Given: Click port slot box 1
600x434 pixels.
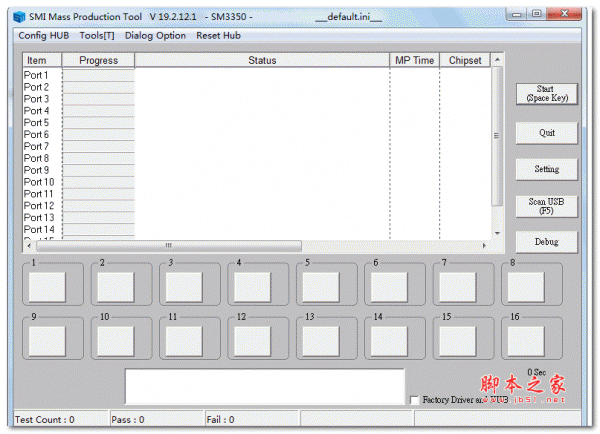Looking at the screenshot, I should (x=47, y=287).
